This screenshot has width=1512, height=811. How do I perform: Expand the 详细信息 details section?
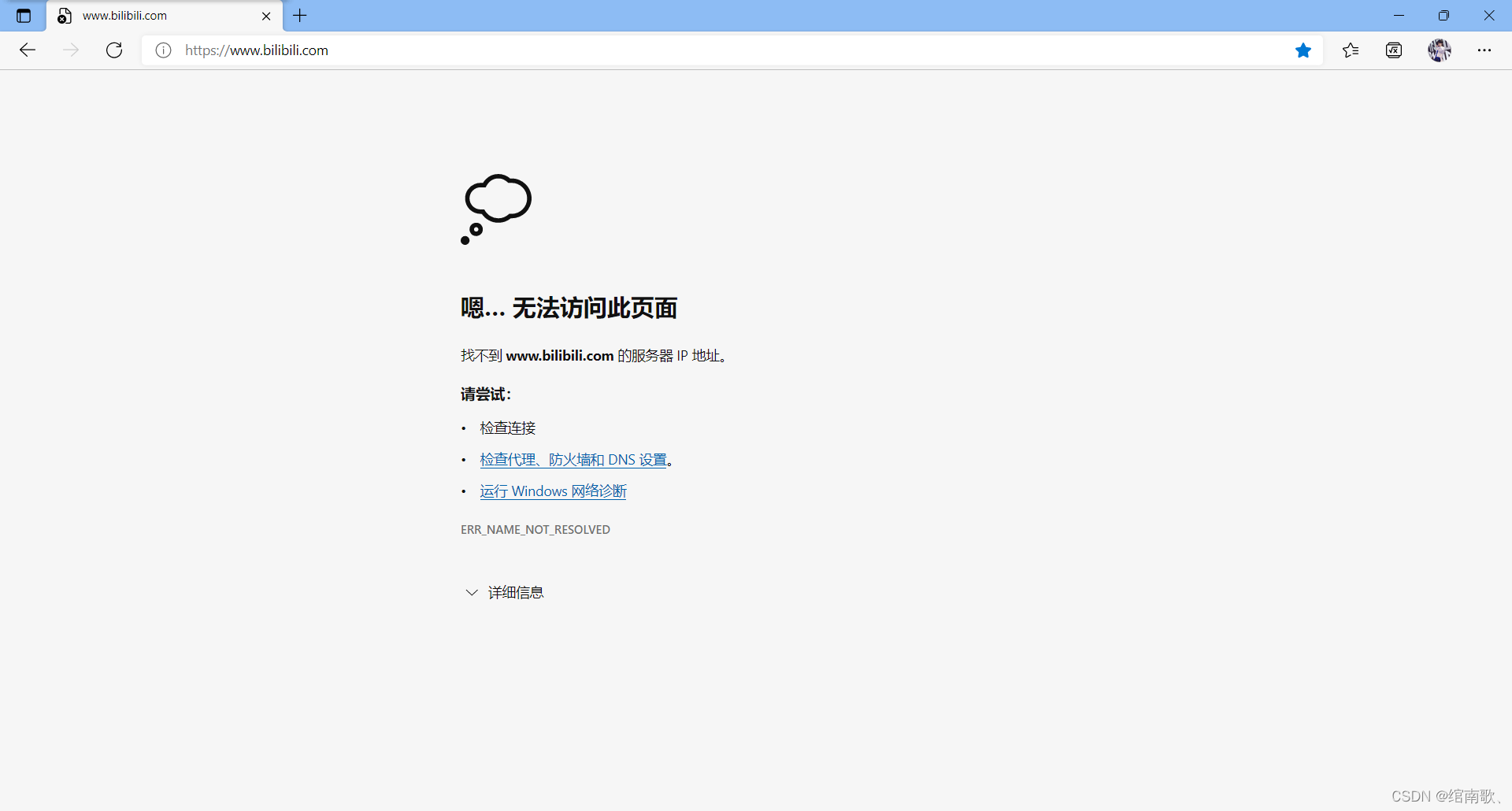504,593
